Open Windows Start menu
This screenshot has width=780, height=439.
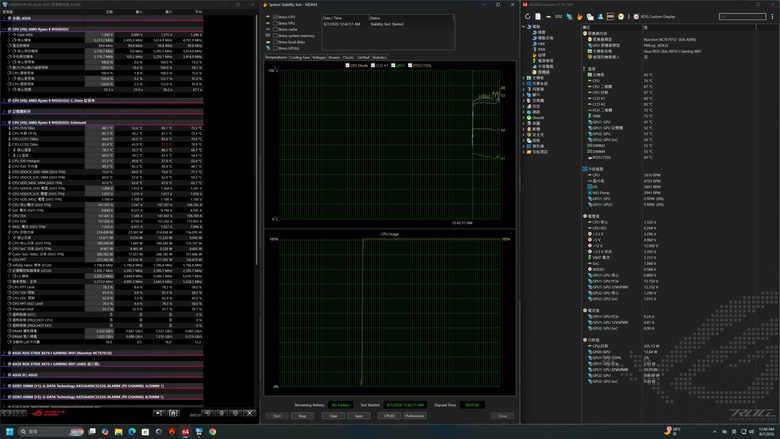[x=9, y=432]
